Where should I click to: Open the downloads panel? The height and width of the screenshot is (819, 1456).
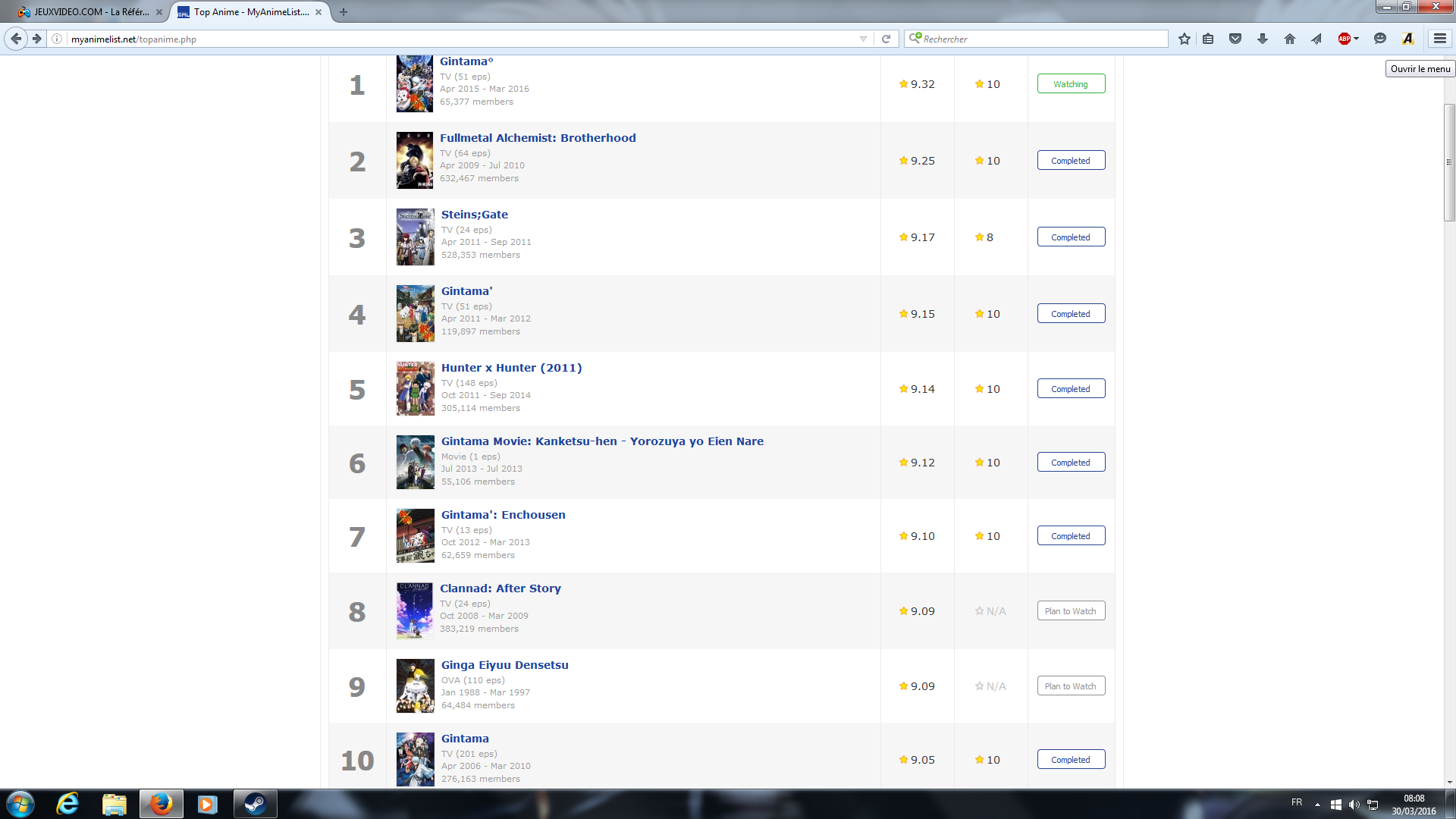tap(1263, 39)
